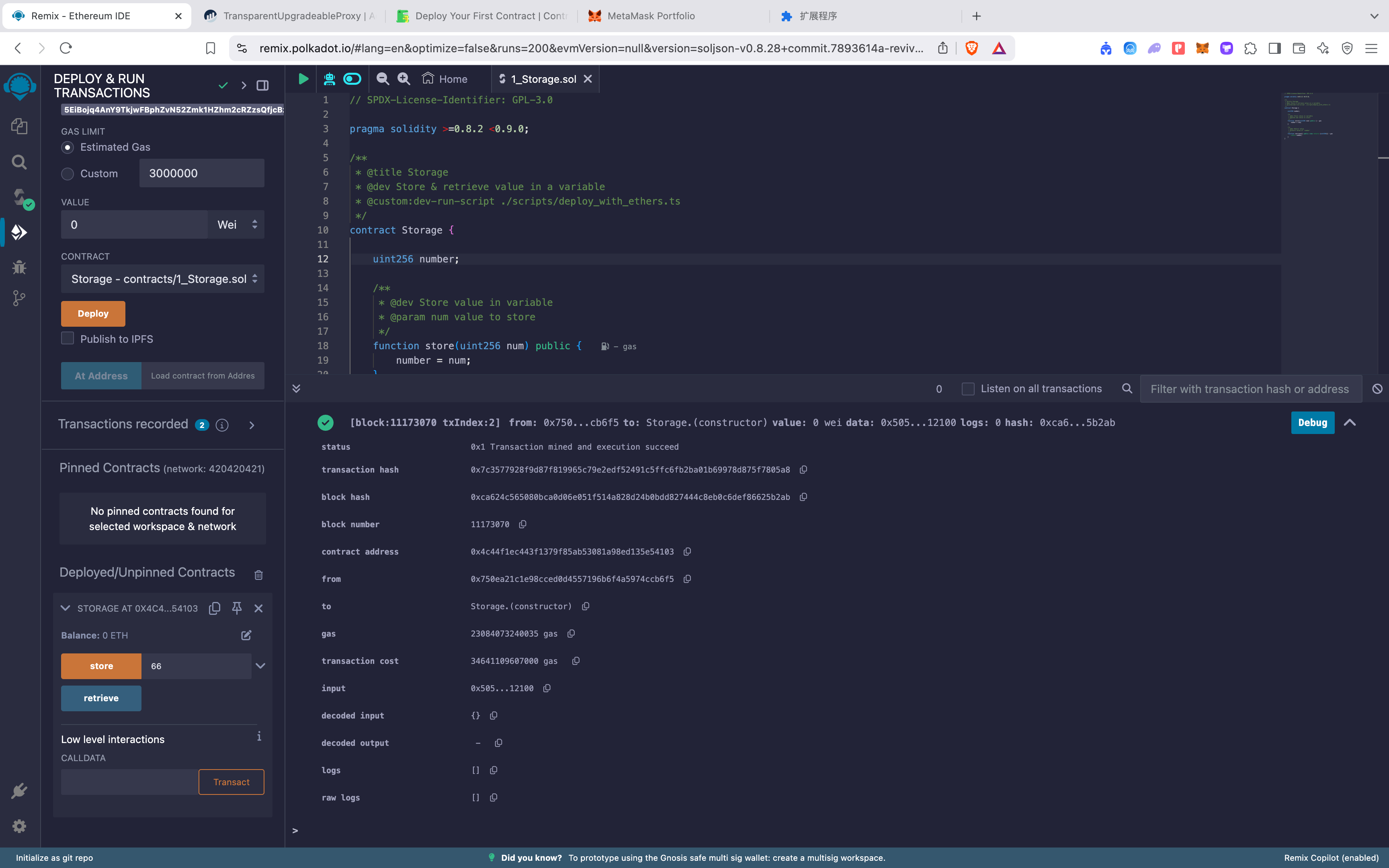Edit the contract balance pencil icon
1389x868 pixels.
point(246,635)
